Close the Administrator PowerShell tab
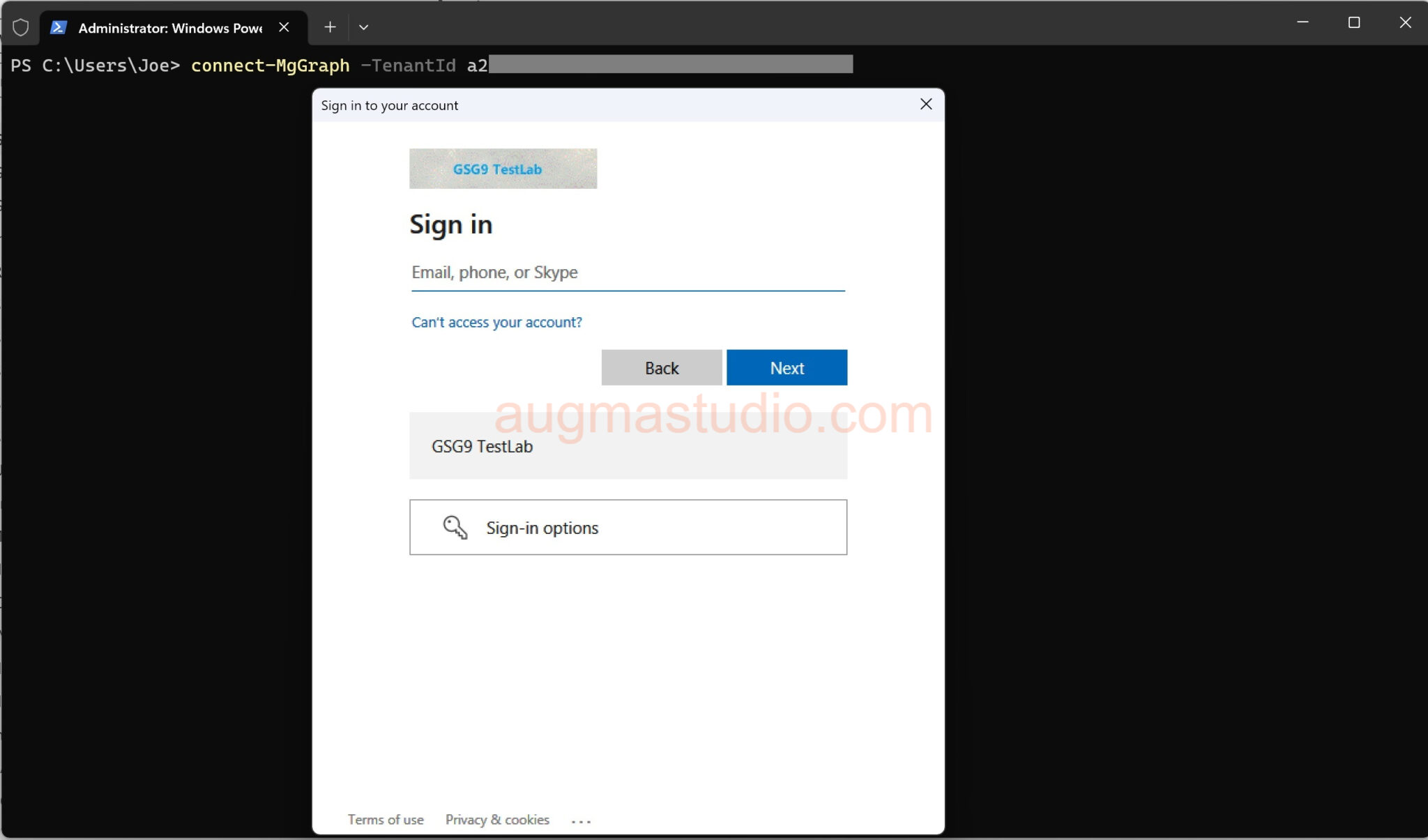The image size is (1428, 840). pyautogui.click(x=284, y=27)
